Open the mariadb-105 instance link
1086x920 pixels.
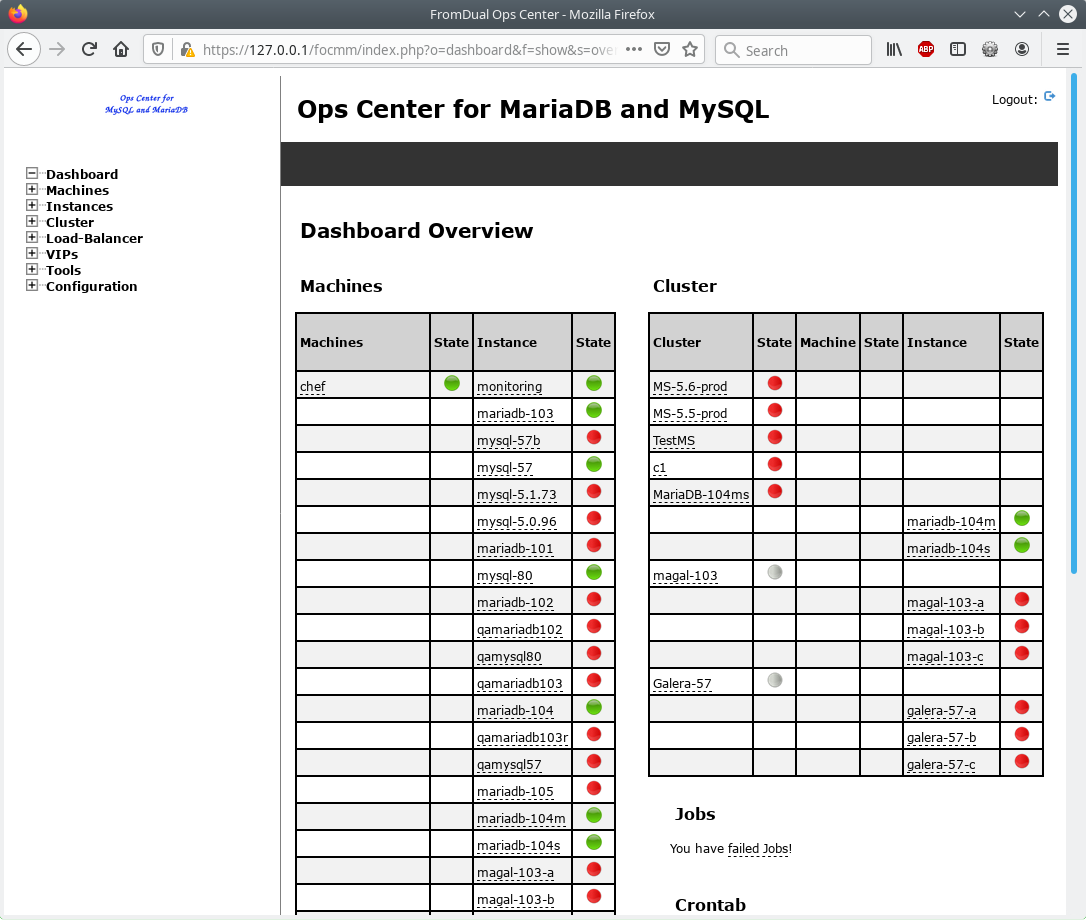click(515, 792)
